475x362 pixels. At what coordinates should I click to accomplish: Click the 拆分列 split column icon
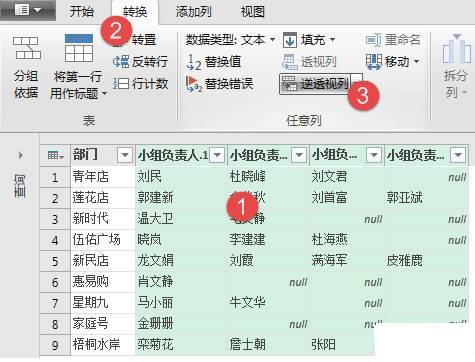pyautogui.click(x=456, y=49)
